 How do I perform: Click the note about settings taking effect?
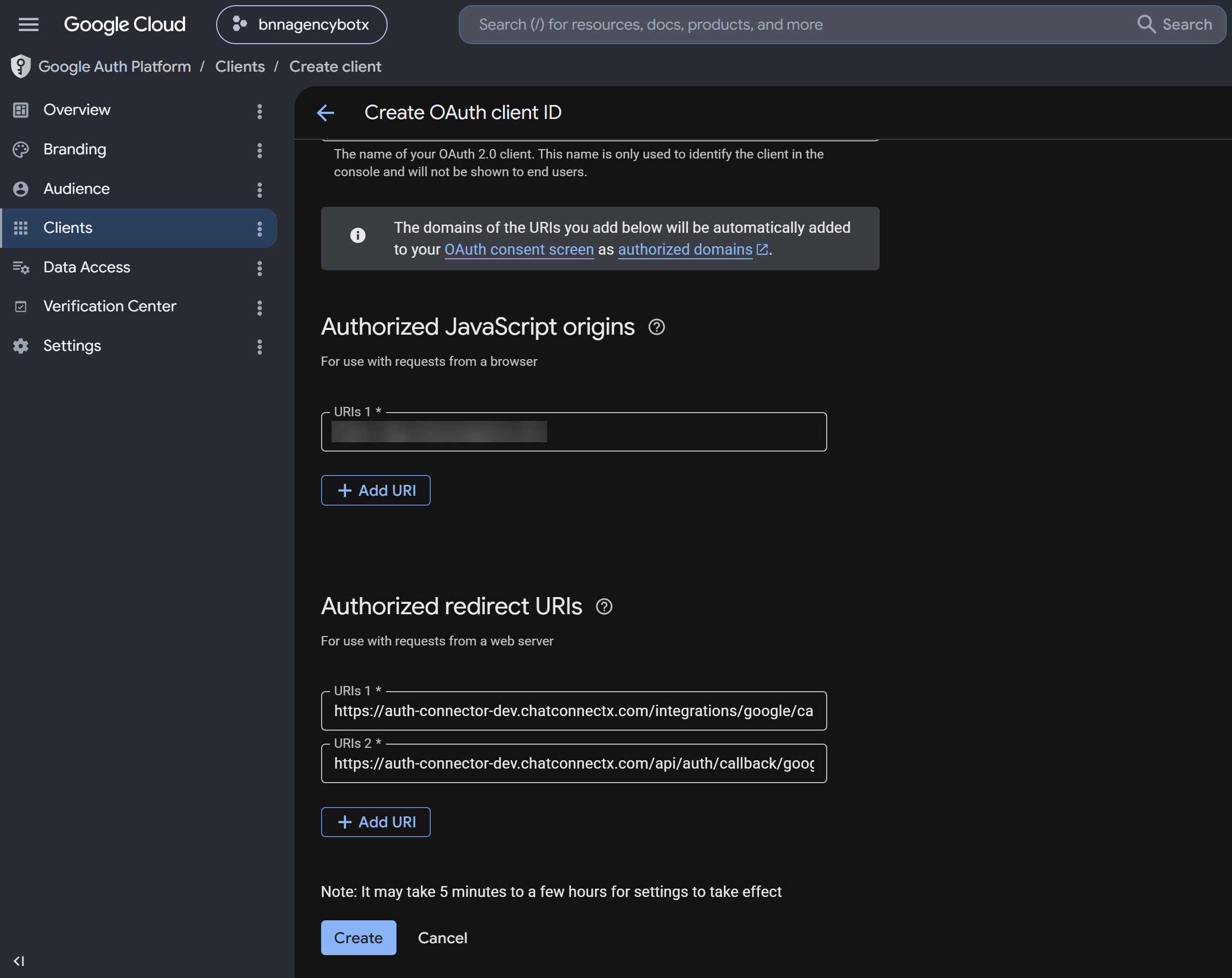tap(551, 892)
